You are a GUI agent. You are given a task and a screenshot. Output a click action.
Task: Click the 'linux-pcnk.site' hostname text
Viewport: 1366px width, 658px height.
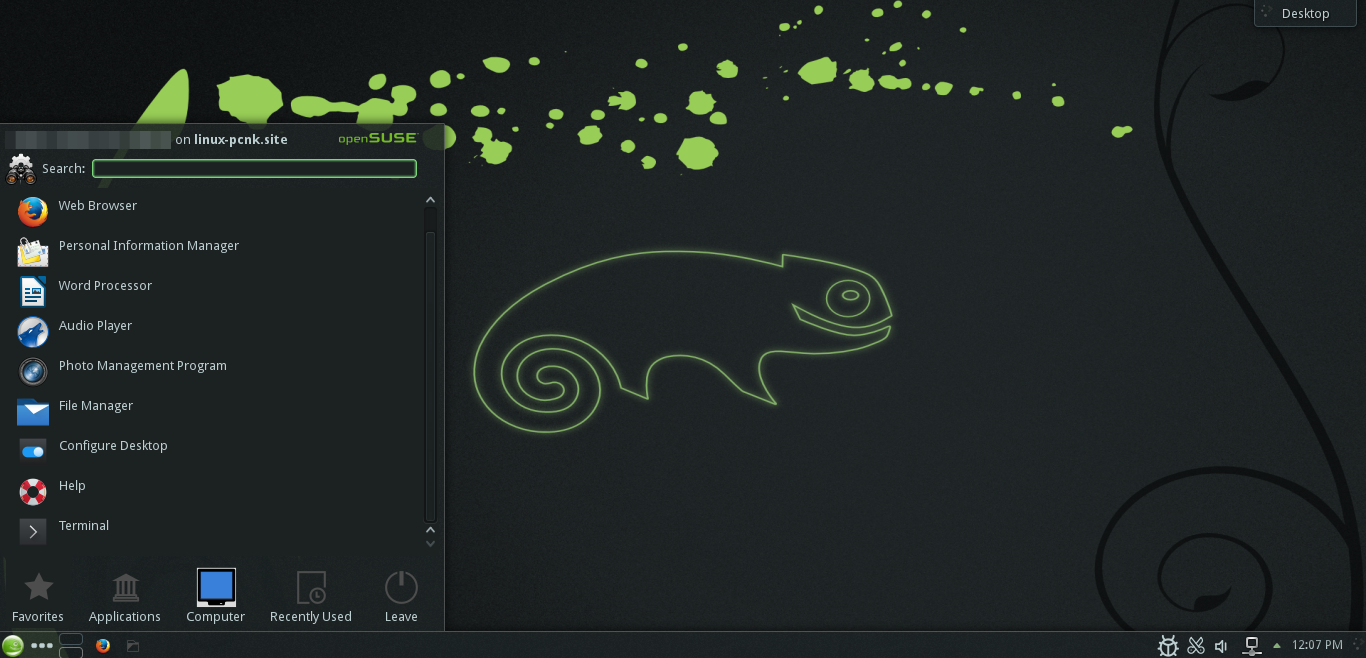[x=241, y=139]
